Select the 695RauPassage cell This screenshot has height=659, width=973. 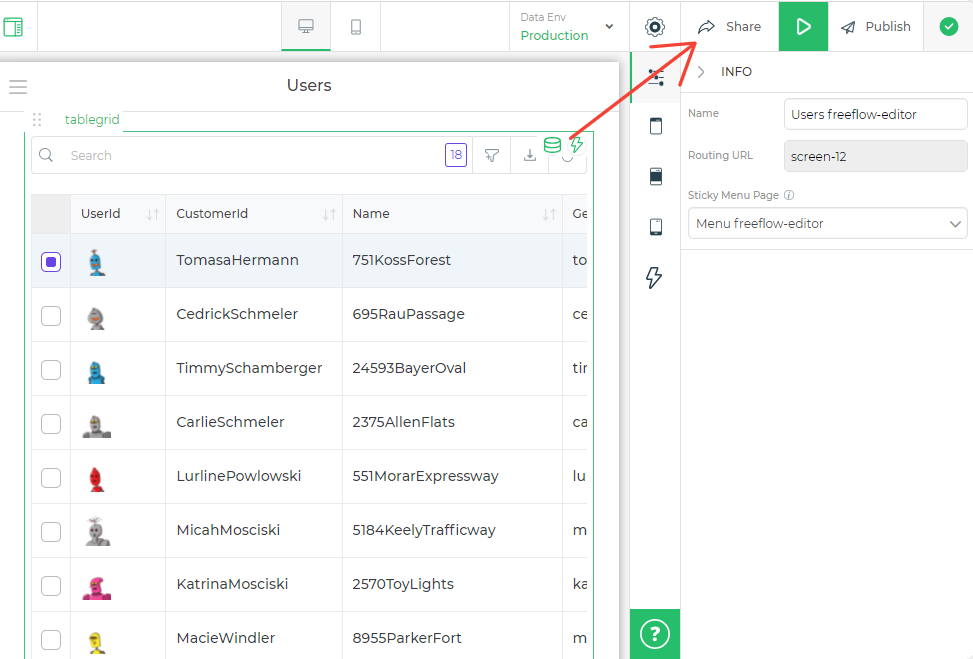(x=452, y=315)
